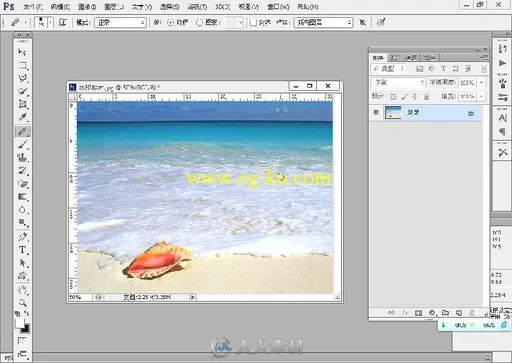Viewport: 512px width, 363px height.
Task: Select the Path Selection tool
Action: point(22,263)
